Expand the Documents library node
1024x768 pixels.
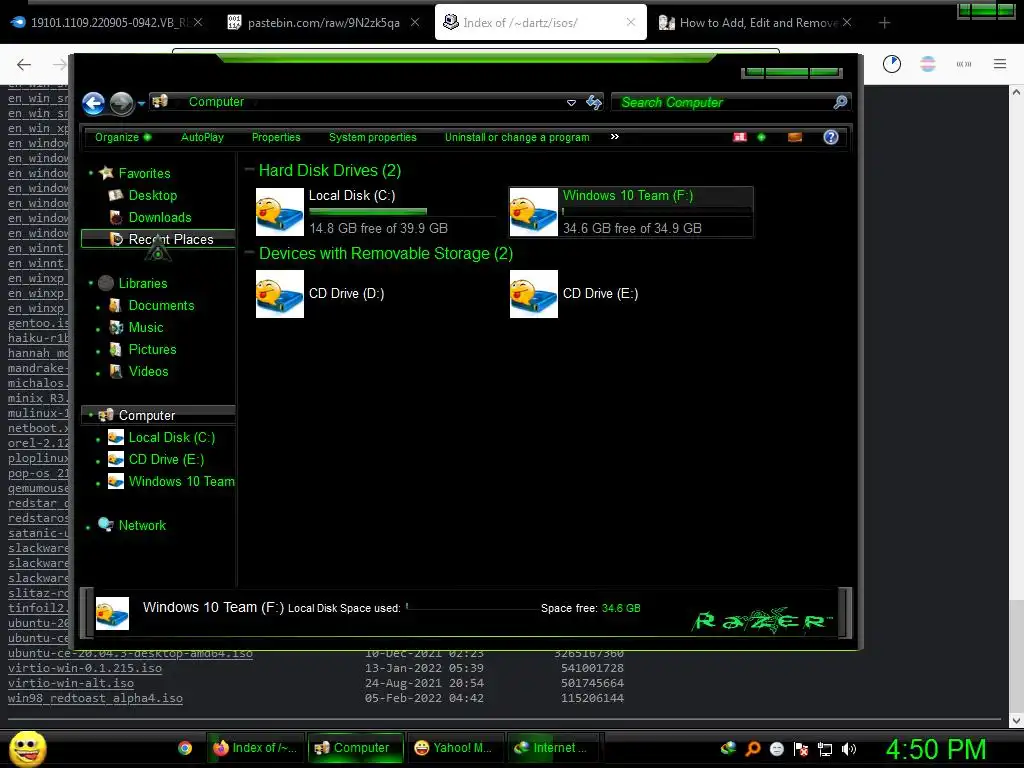pyautogui.click(x=98, y=306)
